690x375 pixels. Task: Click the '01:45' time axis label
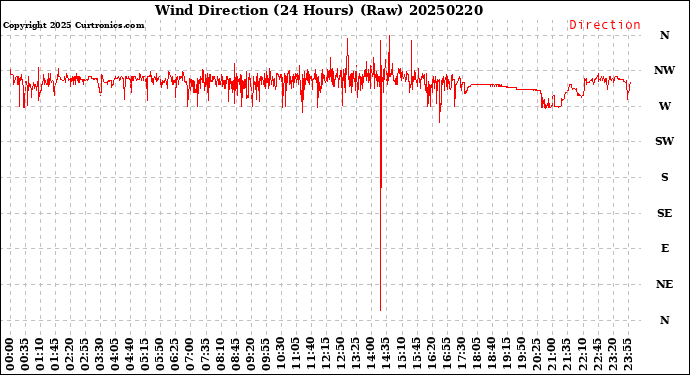[55, 355]
